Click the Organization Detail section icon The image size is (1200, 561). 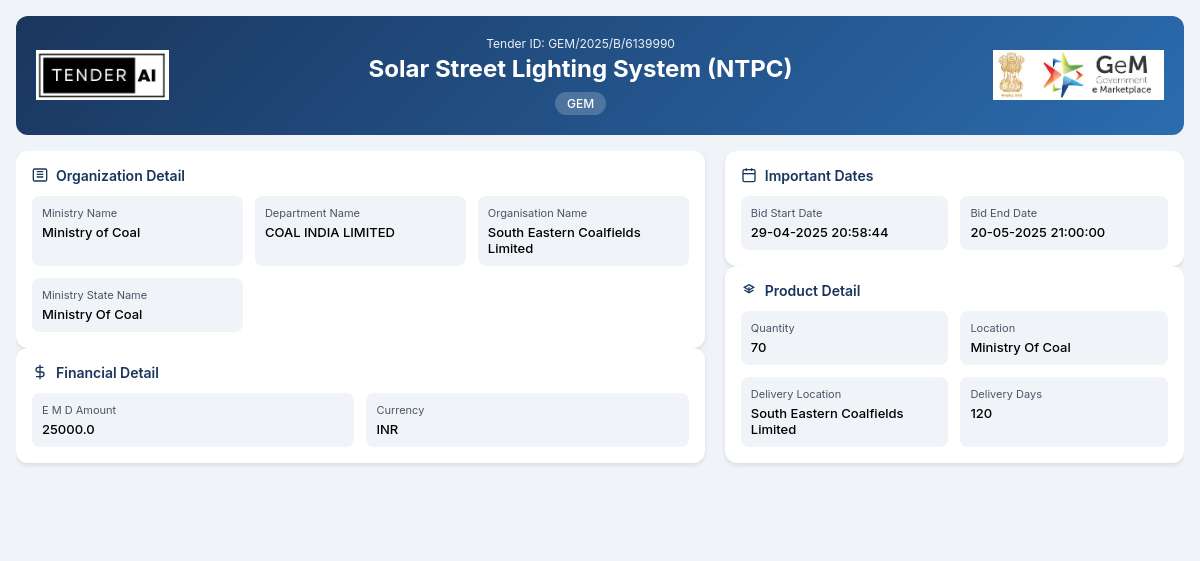click(40, 175)
